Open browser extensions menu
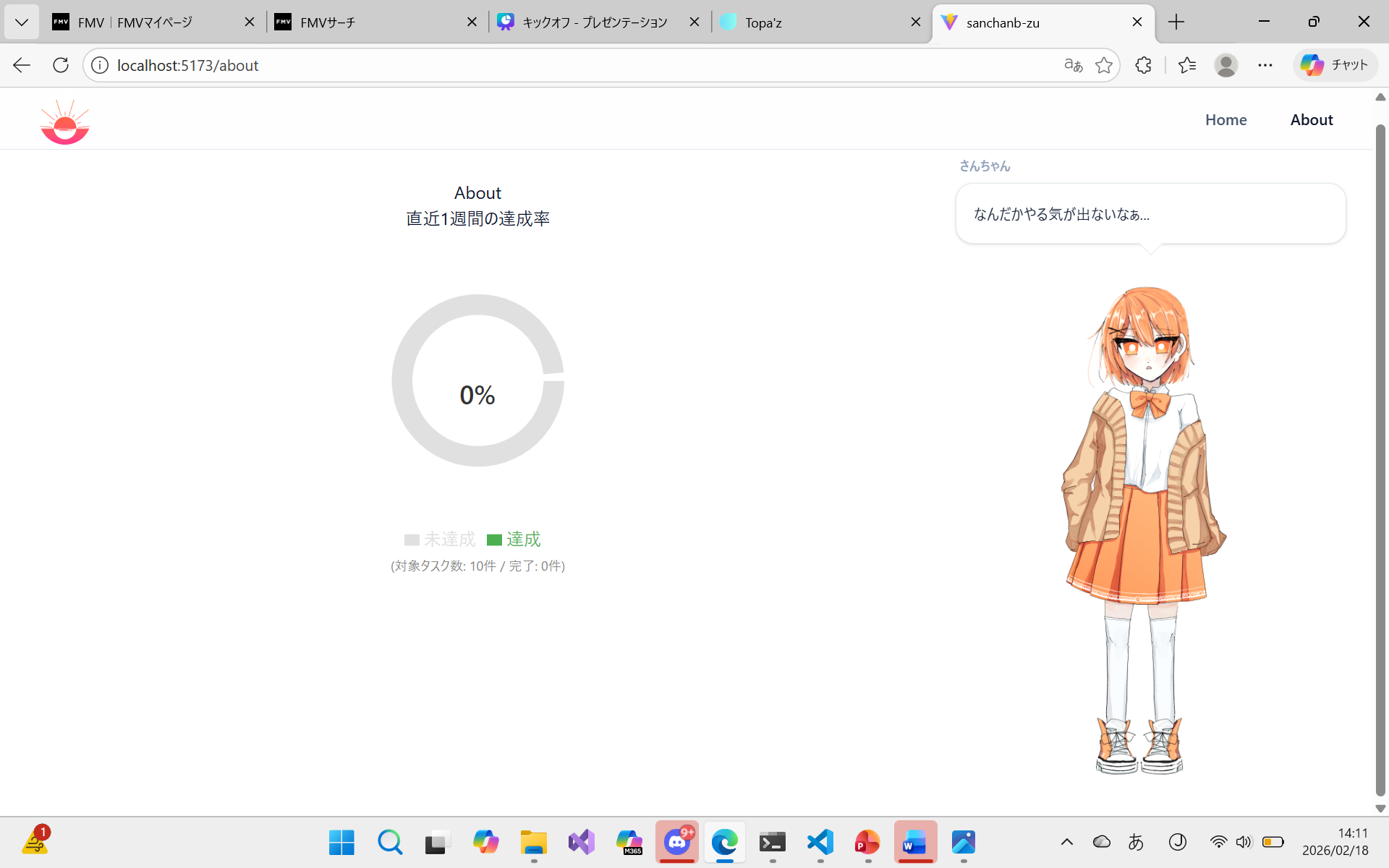This screenshot has width=1389, height=868. pos(1143,65)
